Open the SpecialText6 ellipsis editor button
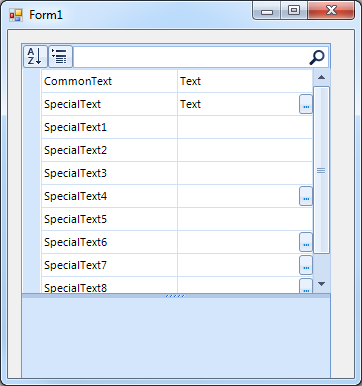This screenshot has width=362, height=386. pos(306,242)
